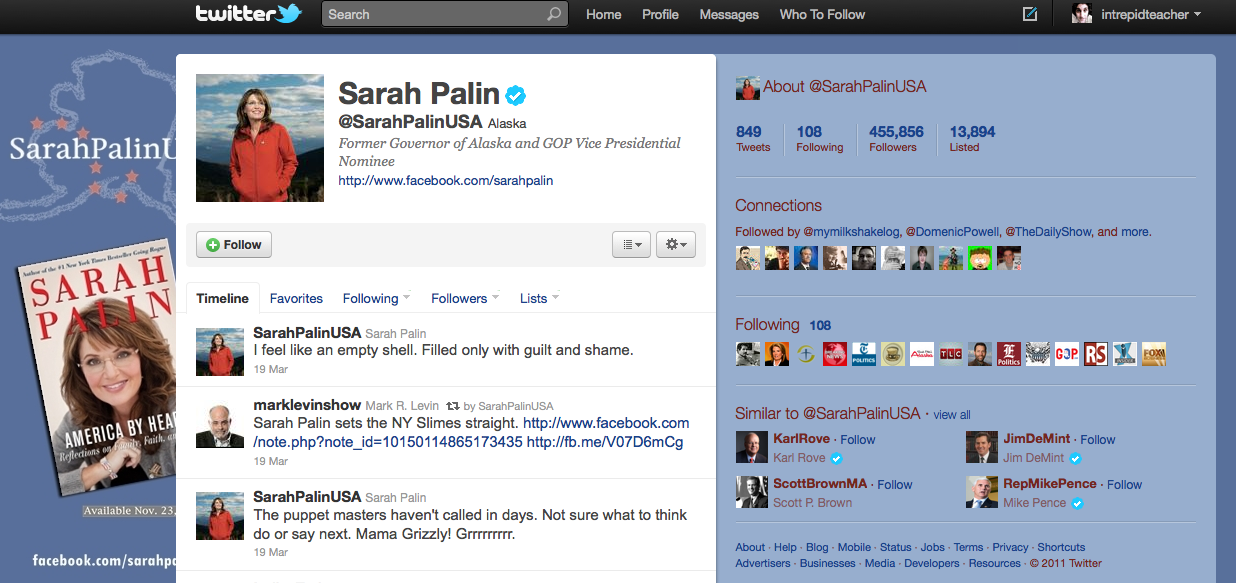Open the RS icon in Following

coord(1096,354)
